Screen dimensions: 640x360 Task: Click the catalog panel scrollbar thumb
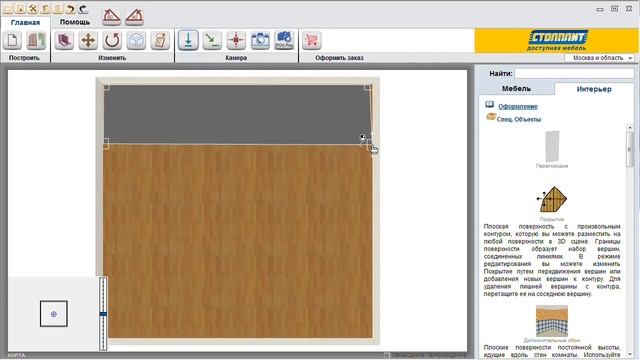[x=629, y=149]
